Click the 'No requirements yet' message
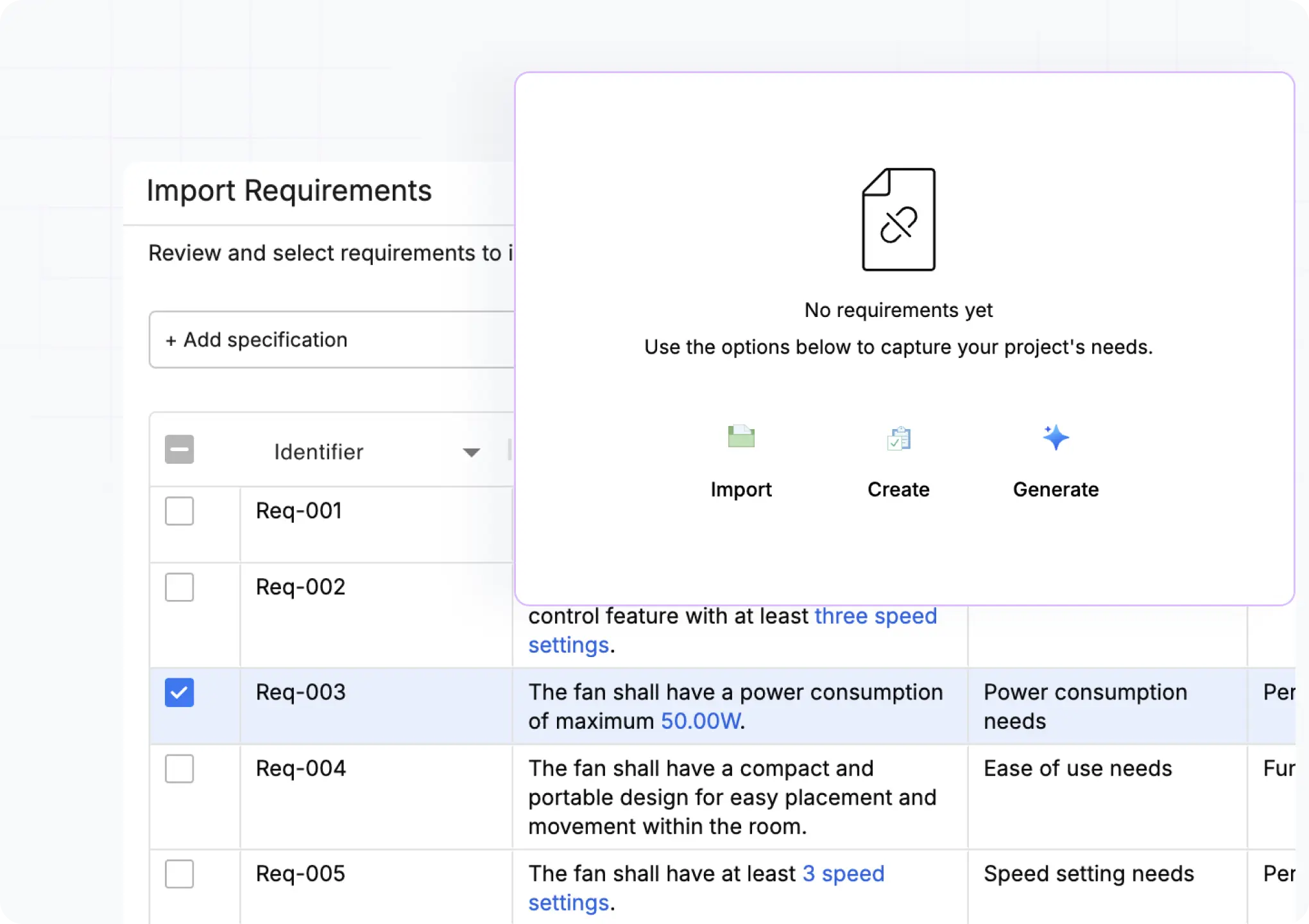This screenshot has width=1309, height=924. [x=898, y=311]
